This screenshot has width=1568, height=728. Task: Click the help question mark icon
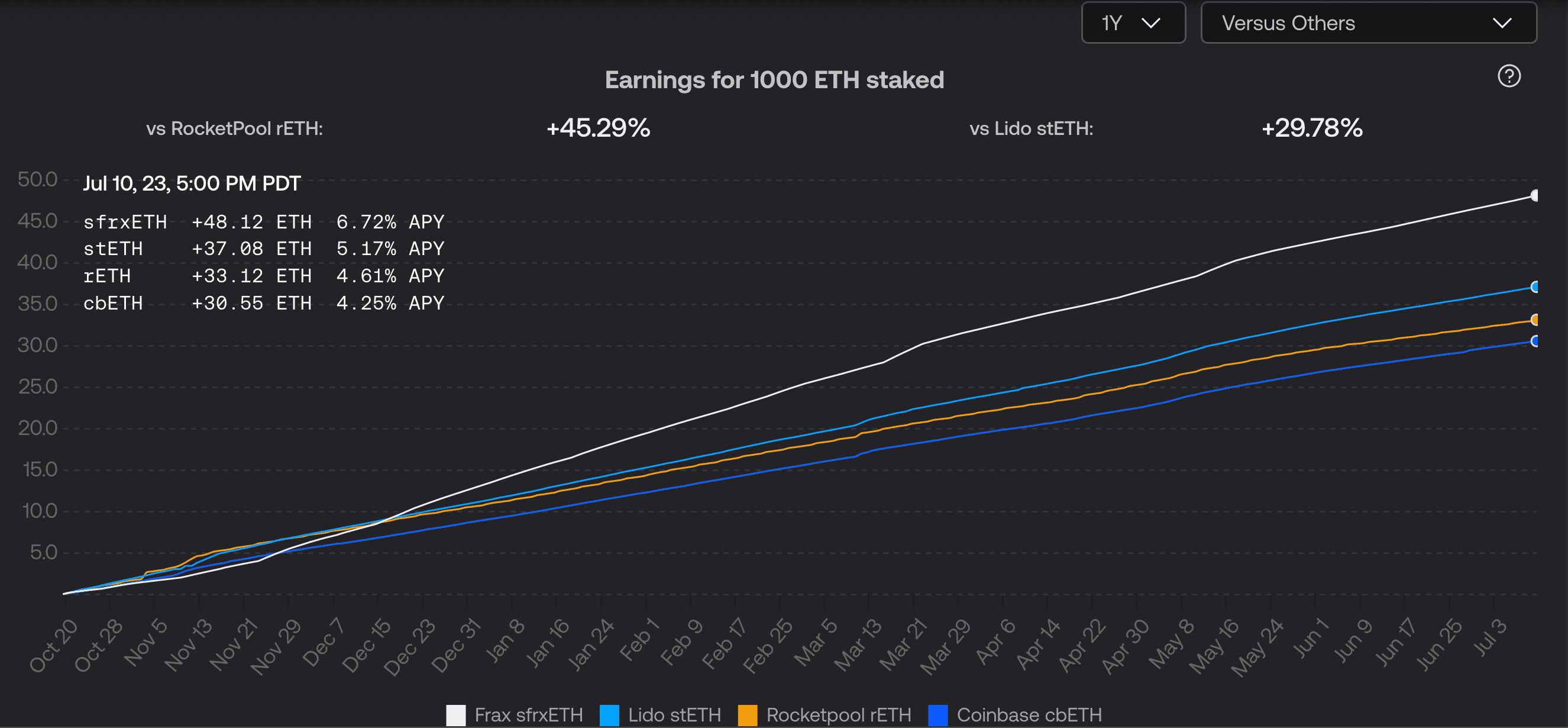1508,77
